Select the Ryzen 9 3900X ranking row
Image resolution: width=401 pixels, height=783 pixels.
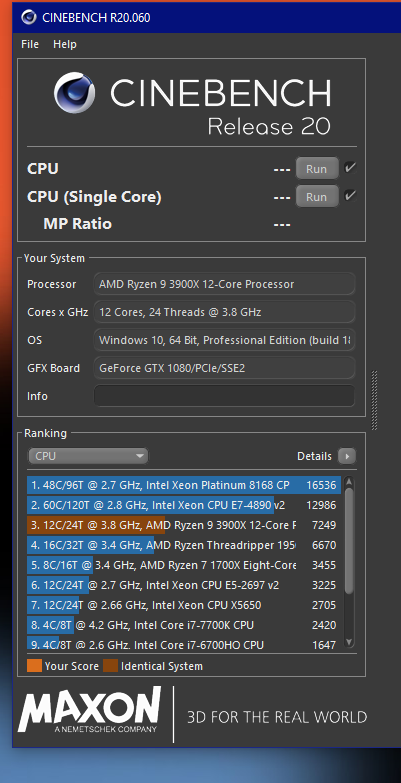tap(184, 525)
